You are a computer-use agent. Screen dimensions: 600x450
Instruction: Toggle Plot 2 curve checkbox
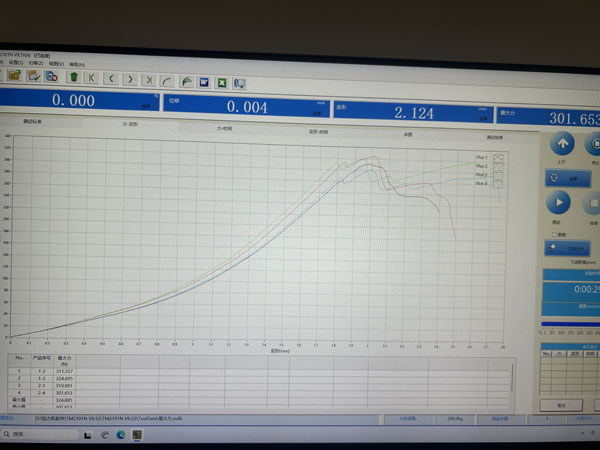[497, 166]
